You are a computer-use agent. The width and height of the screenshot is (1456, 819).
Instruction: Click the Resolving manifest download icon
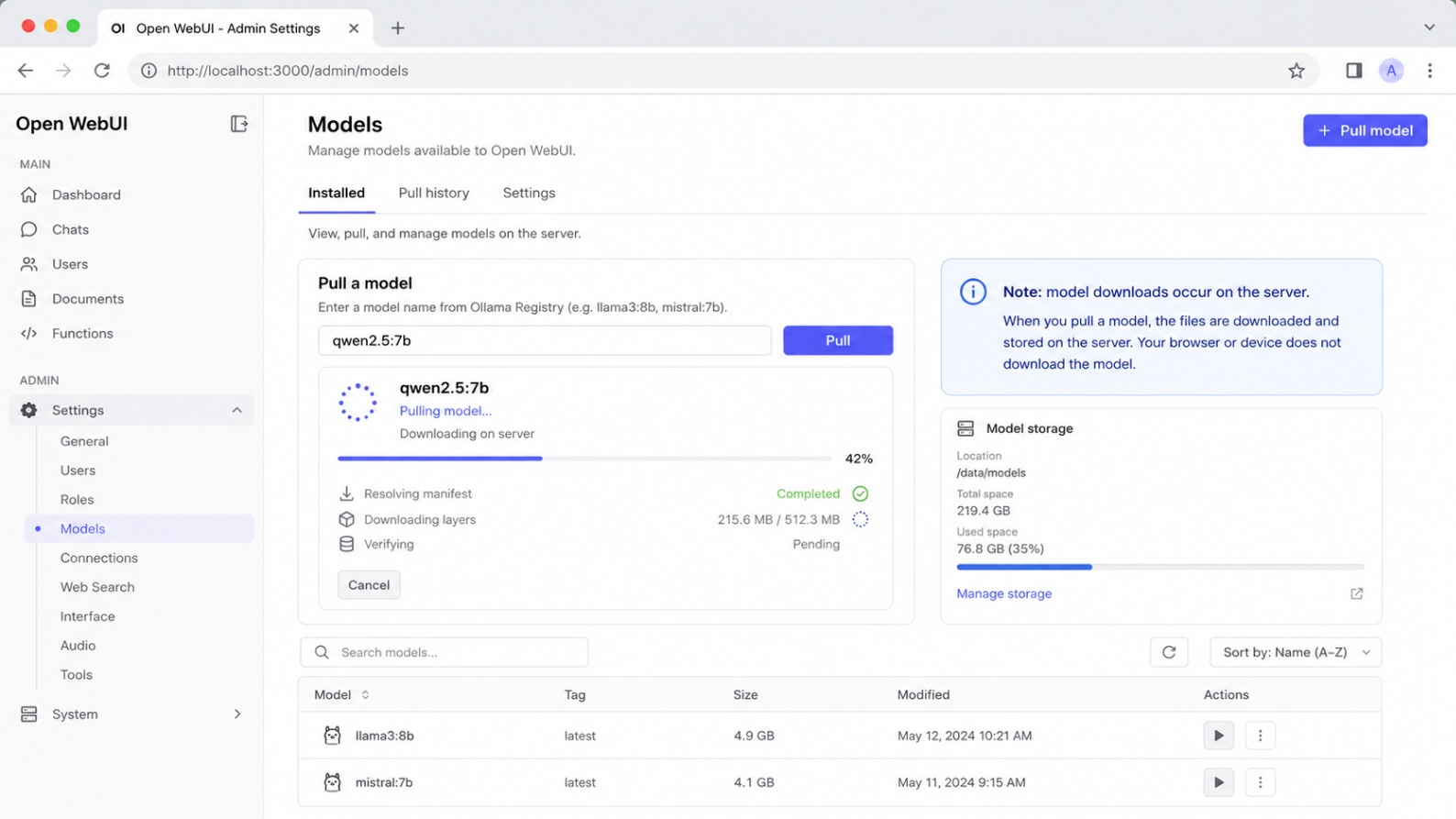[347, 493]
